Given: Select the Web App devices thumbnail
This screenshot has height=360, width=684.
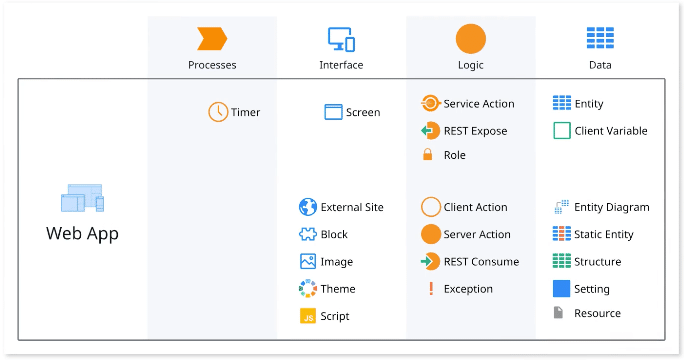Looking at the screenshot, I should coord(82,198).
